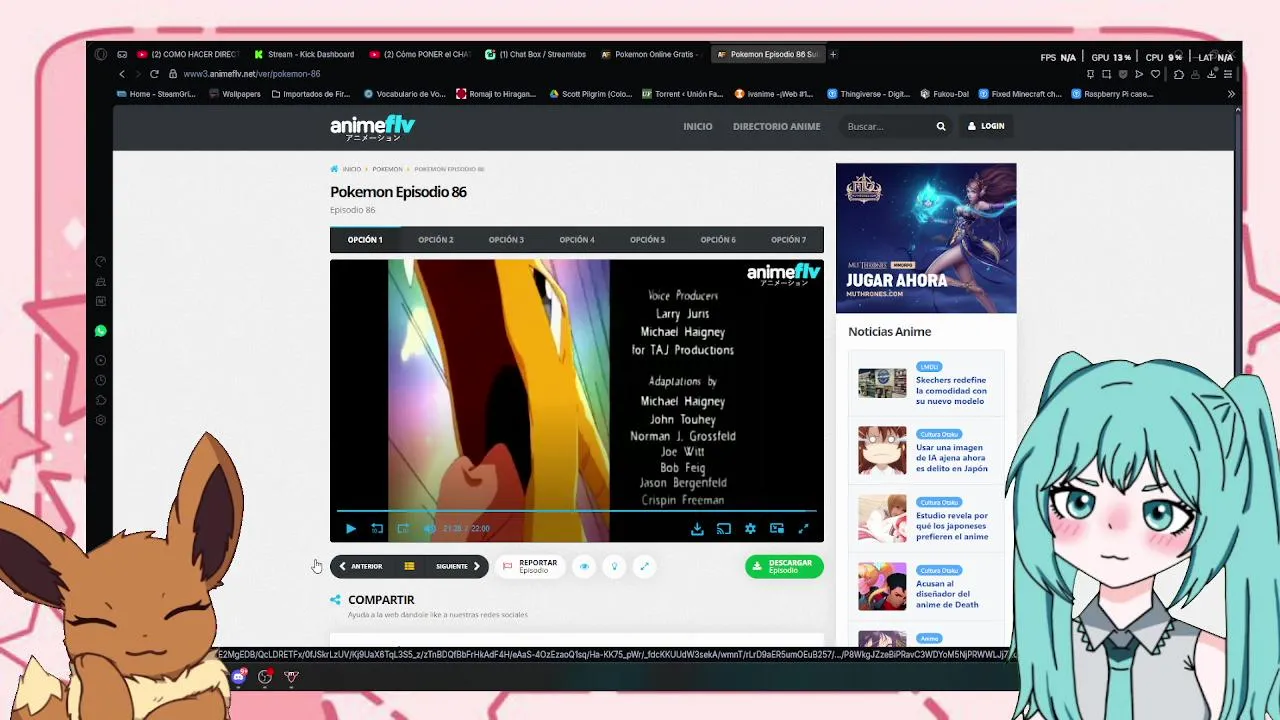Switch to Chat Box / Streamlabs tab
Viewport: 1280px width, 720px height.
coord(535,54)
